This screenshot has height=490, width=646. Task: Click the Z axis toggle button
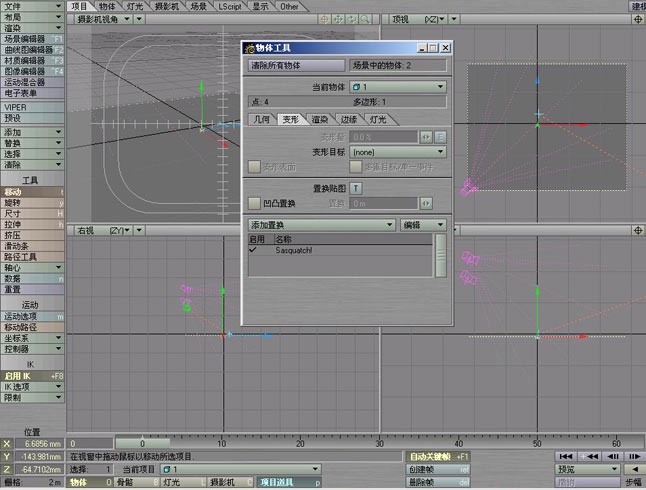tap(7, 469)
